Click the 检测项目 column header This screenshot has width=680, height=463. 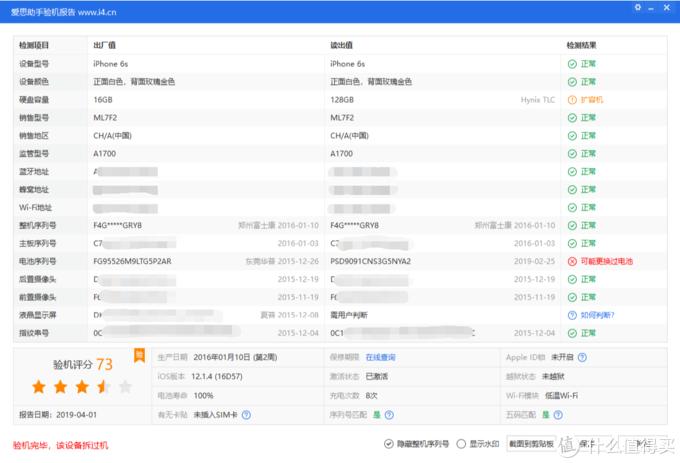(34, 45)
